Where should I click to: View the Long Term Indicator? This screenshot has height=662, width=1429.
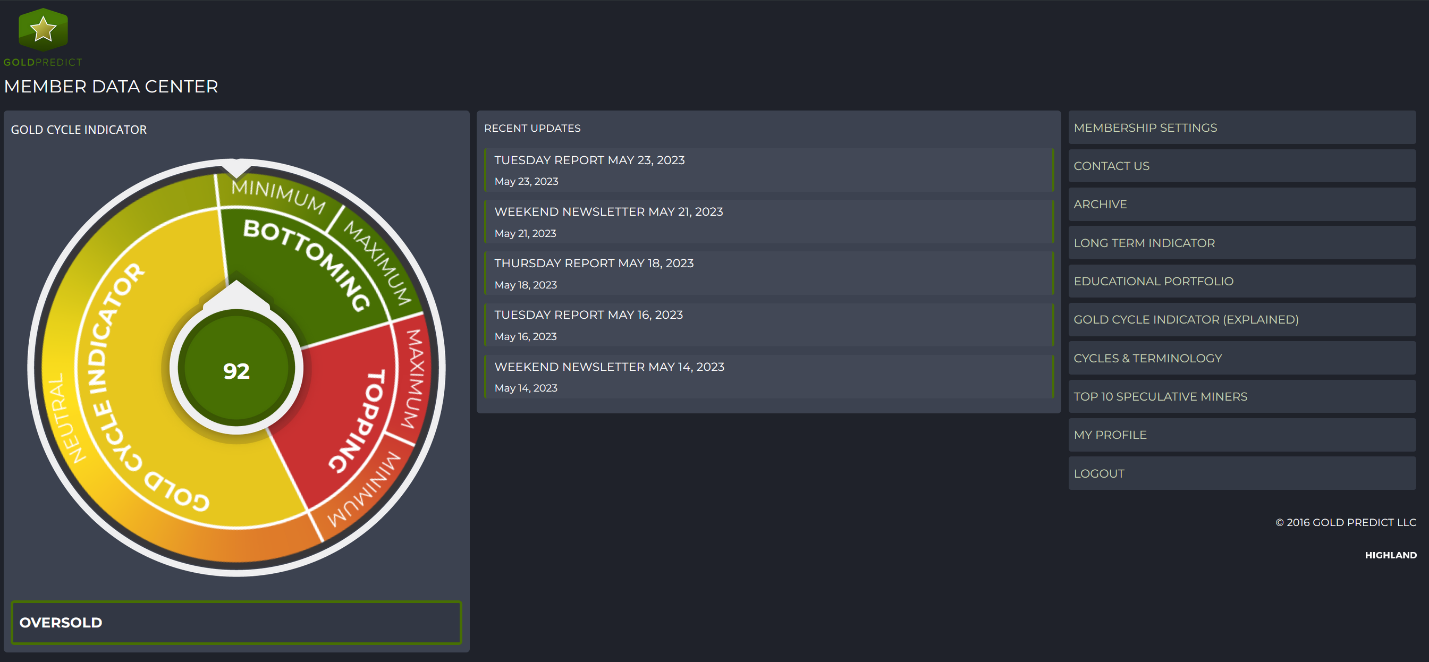click(1144, 243)
